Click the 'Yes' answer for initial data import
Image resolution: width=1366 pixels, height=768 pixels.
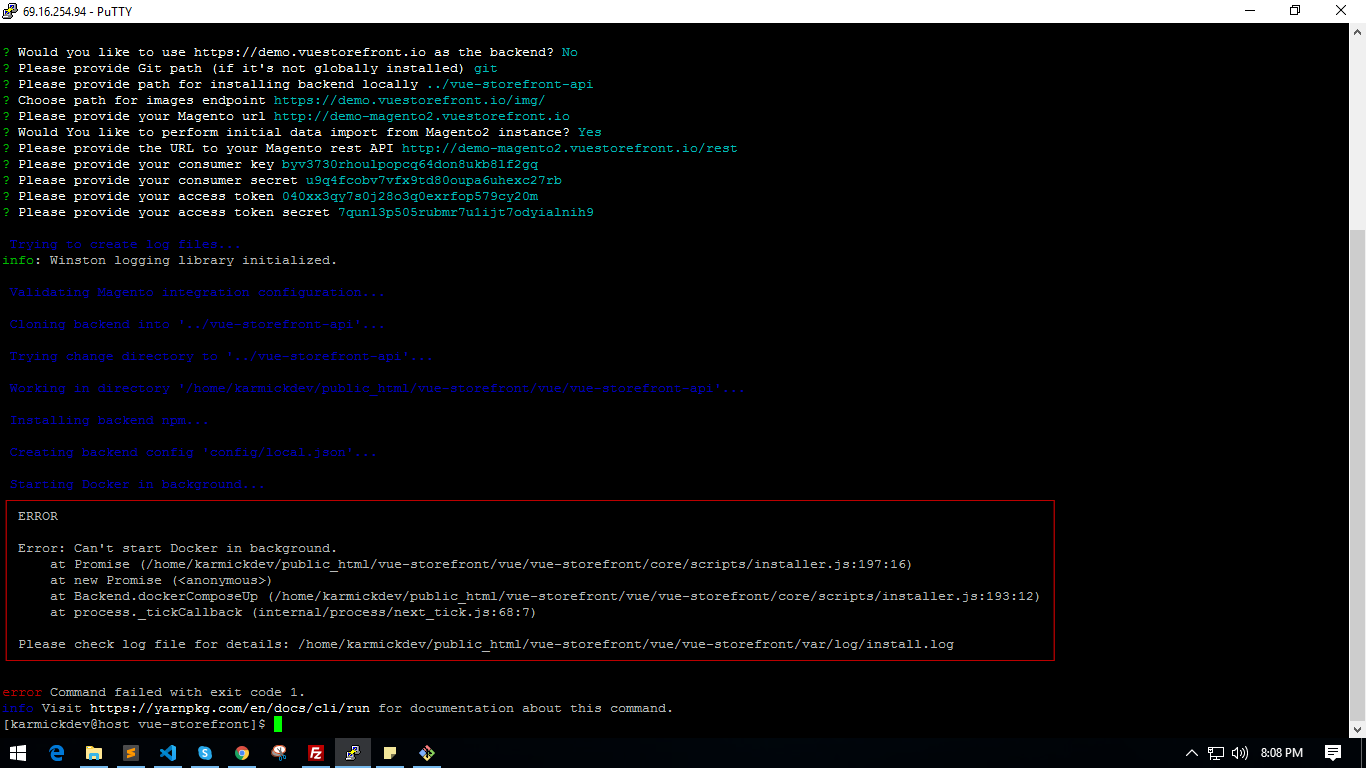[x=590, y=132]
